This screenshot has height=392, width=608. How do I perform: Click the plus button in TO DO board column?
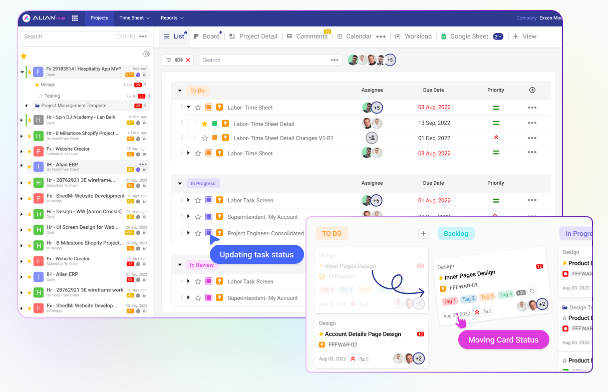(x=423, y=233)
